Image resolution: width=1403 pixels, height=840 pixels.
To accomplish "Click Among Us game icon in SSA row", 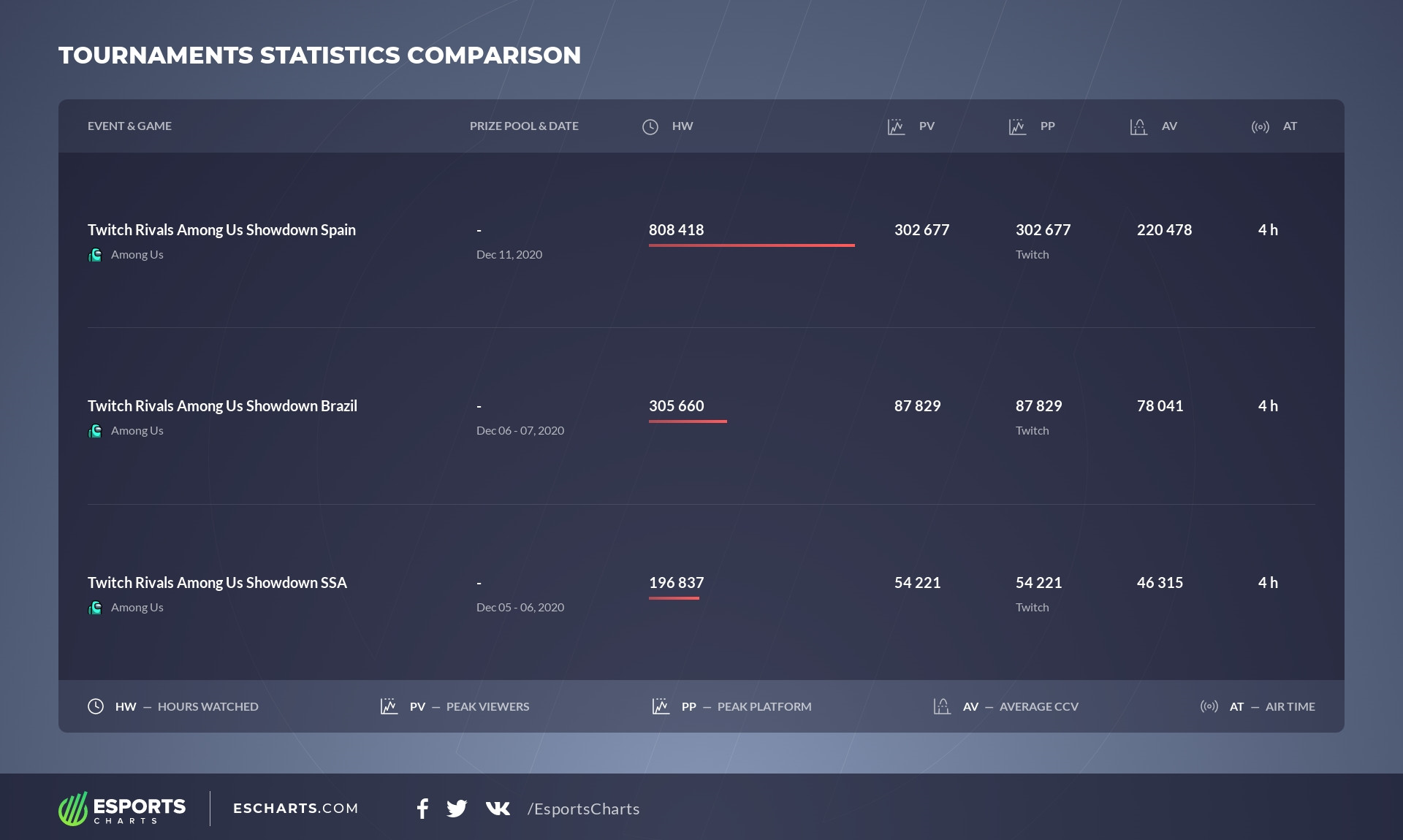I will click(x=95, y=608).
